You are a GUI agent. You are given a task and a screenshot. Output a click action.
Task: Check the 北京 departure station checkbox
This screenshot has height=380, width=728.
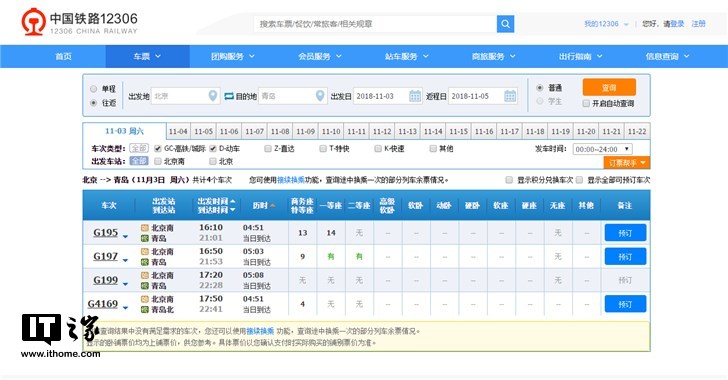(x=213, y=161)
